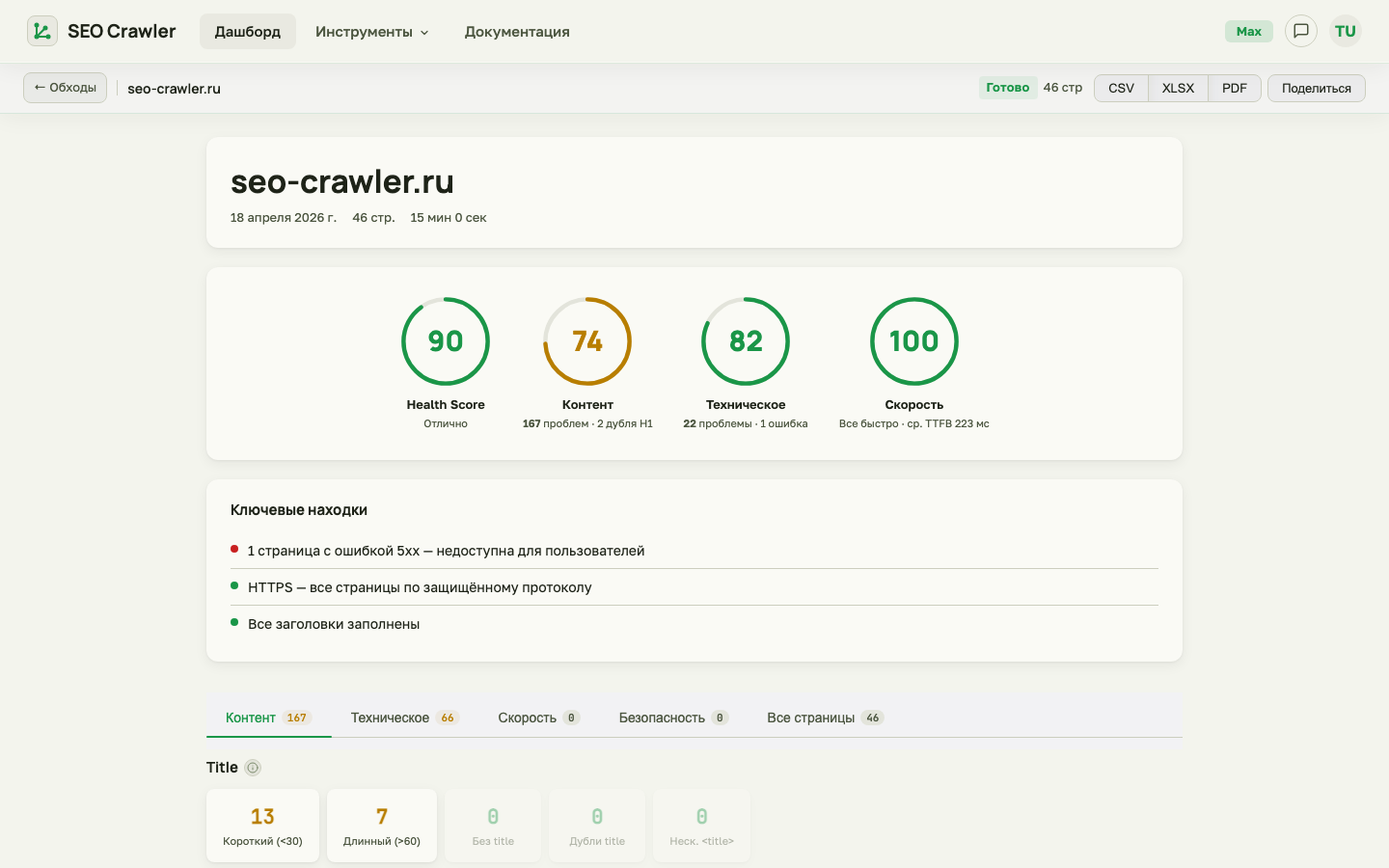Click the Ключевые находки heading
Viewport: 1389px width, 868px height.
coord(299,510)
